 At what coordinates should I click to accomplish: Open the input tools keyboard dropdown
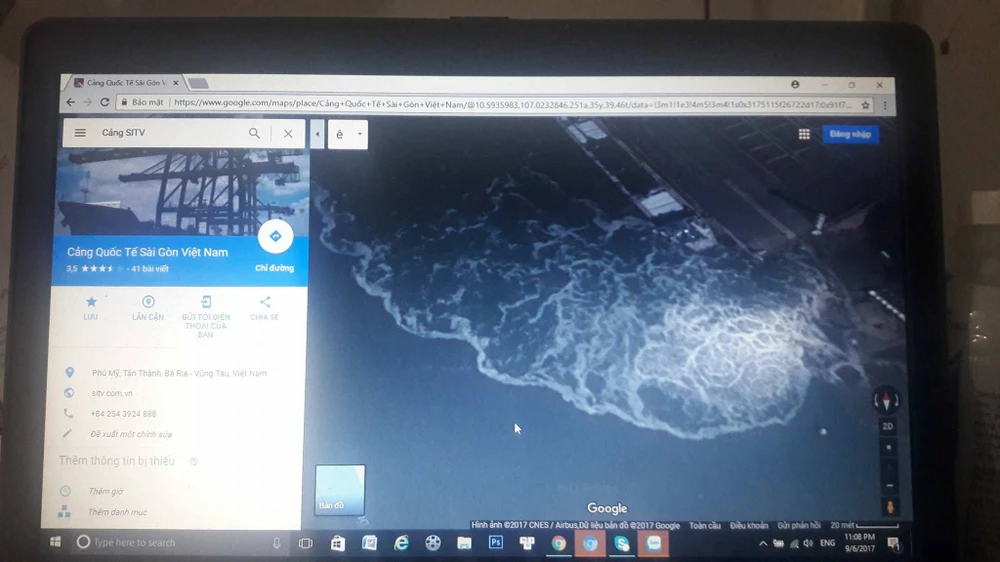[x=360, y=134]
